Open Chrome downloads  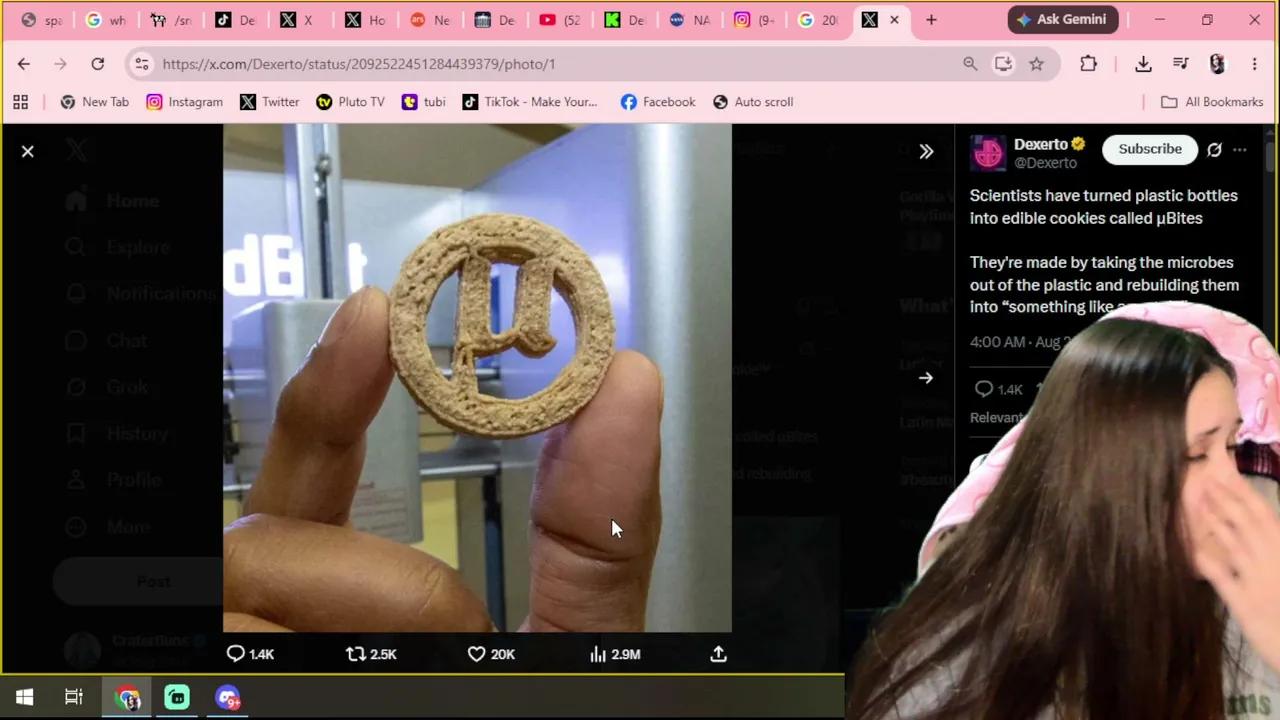click(x=1143, y=64)
